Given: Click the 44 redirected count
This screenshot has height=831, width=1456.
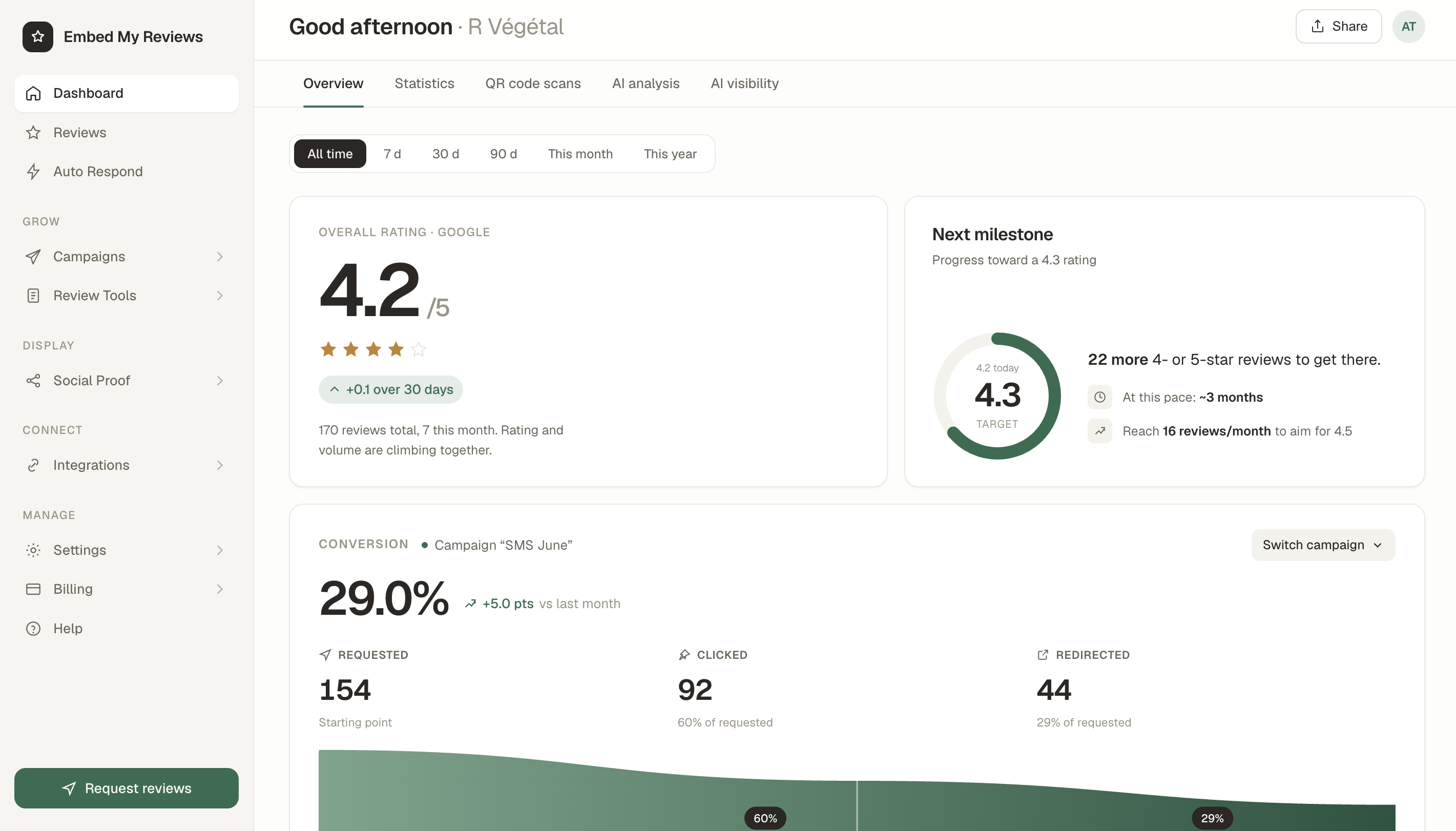Looking at the screenshot, I should tap(1054, 690).
